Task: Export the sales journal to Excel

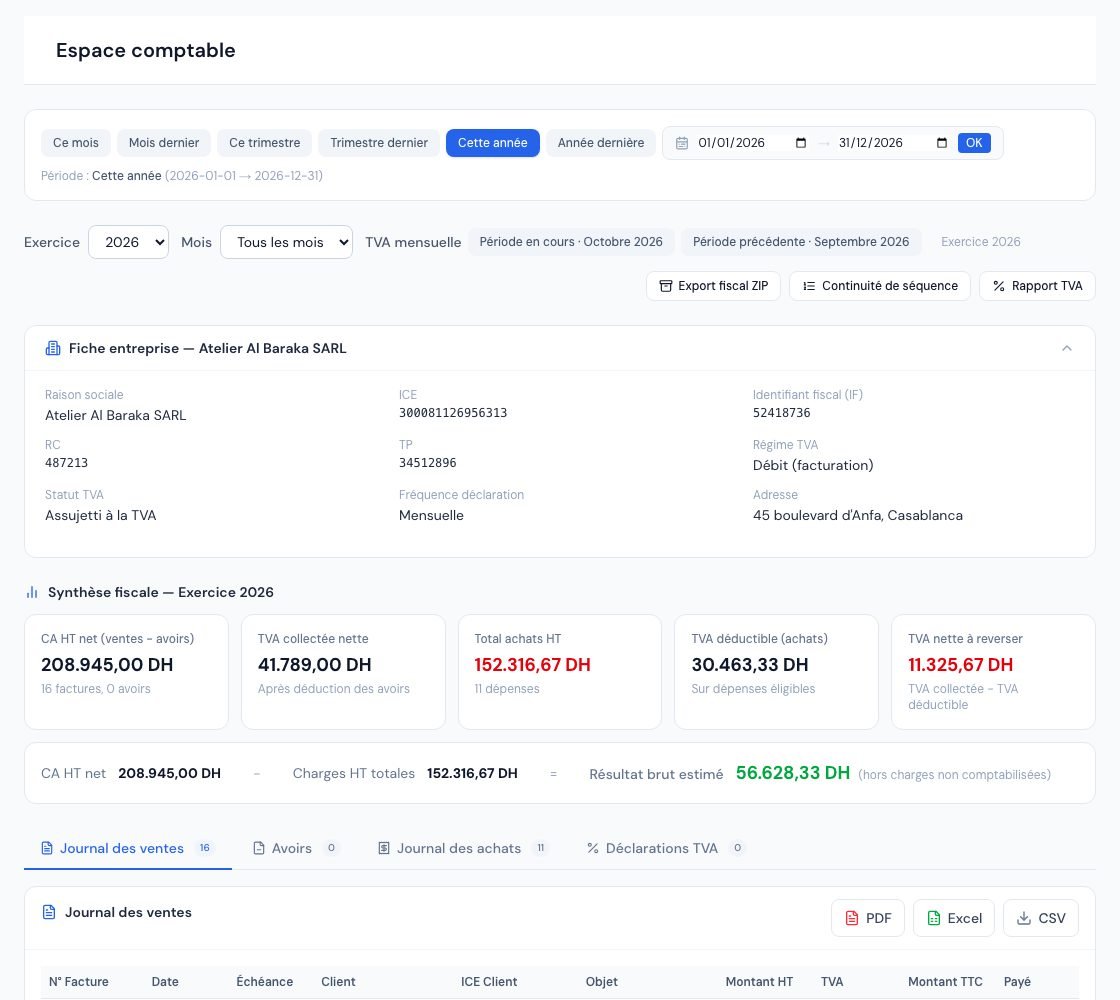Action: tap(954, 918)
